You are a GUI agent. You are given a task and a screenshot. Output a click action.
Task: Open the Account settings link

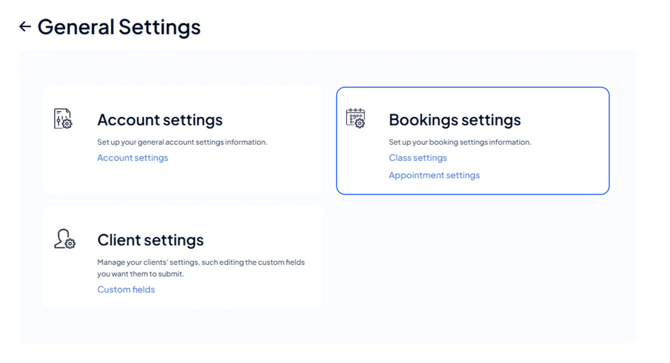point(132,158)
